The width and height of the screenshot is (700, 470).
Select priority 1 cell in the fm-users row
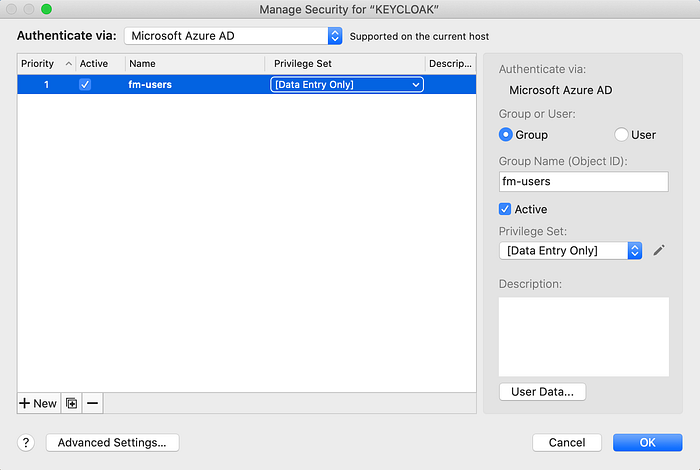pos(46,84)
